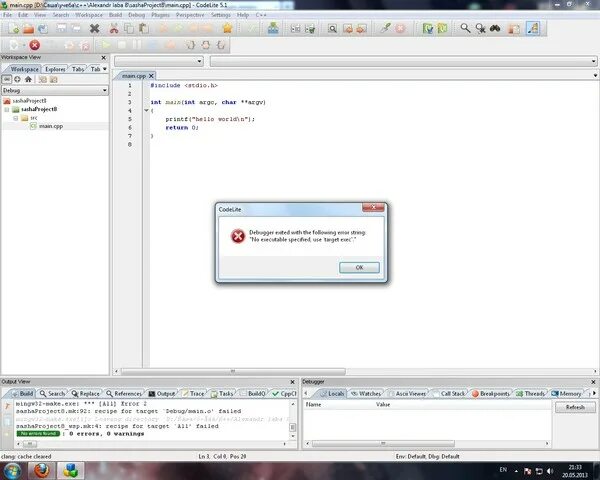Viewport: 600px width, 480px height.
Task: Open the Plugins menu
Action: (x=160, y=15)
